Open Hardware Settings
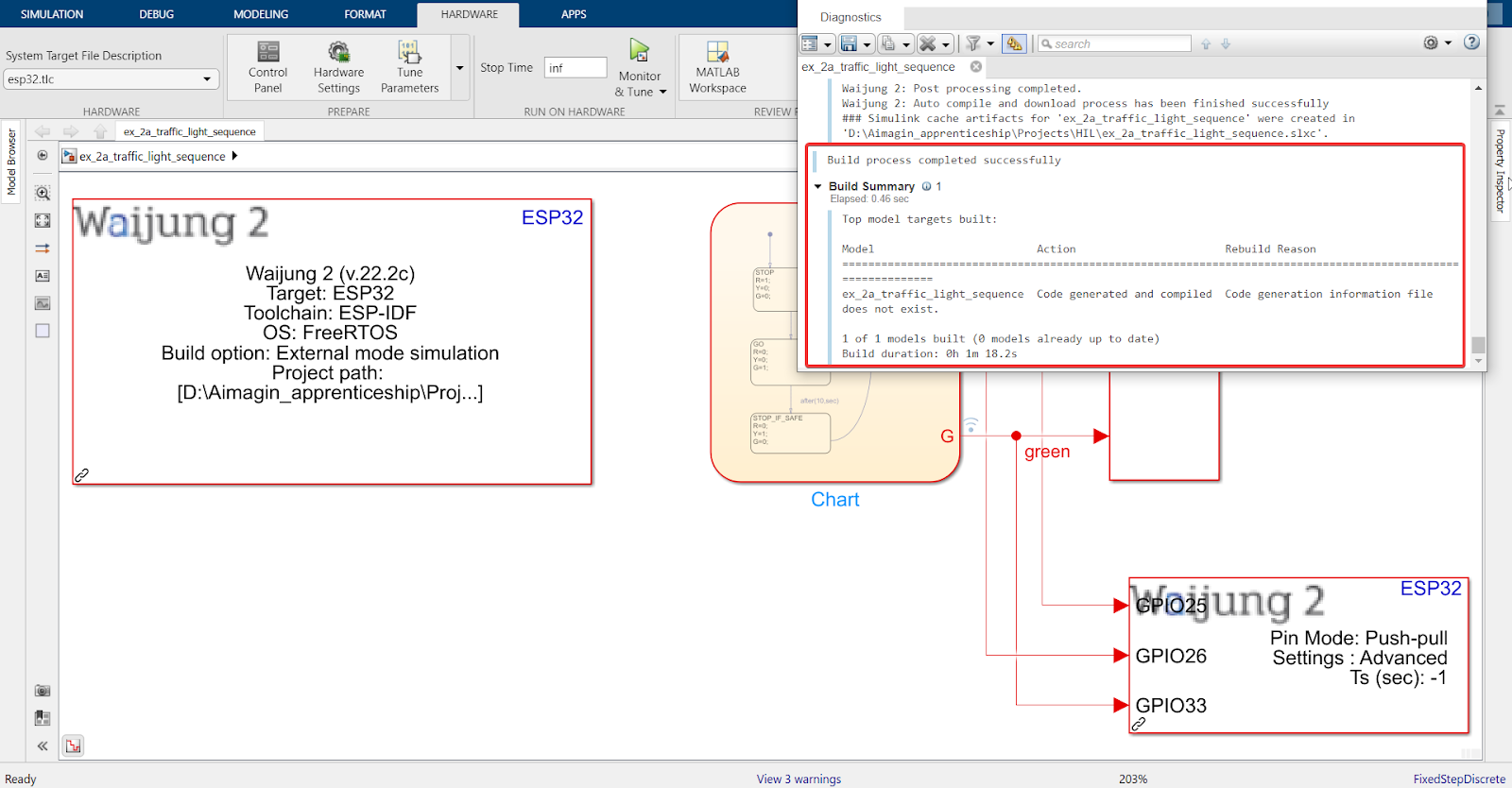The width and height of the screenshot is (1512, 788). 338,66
